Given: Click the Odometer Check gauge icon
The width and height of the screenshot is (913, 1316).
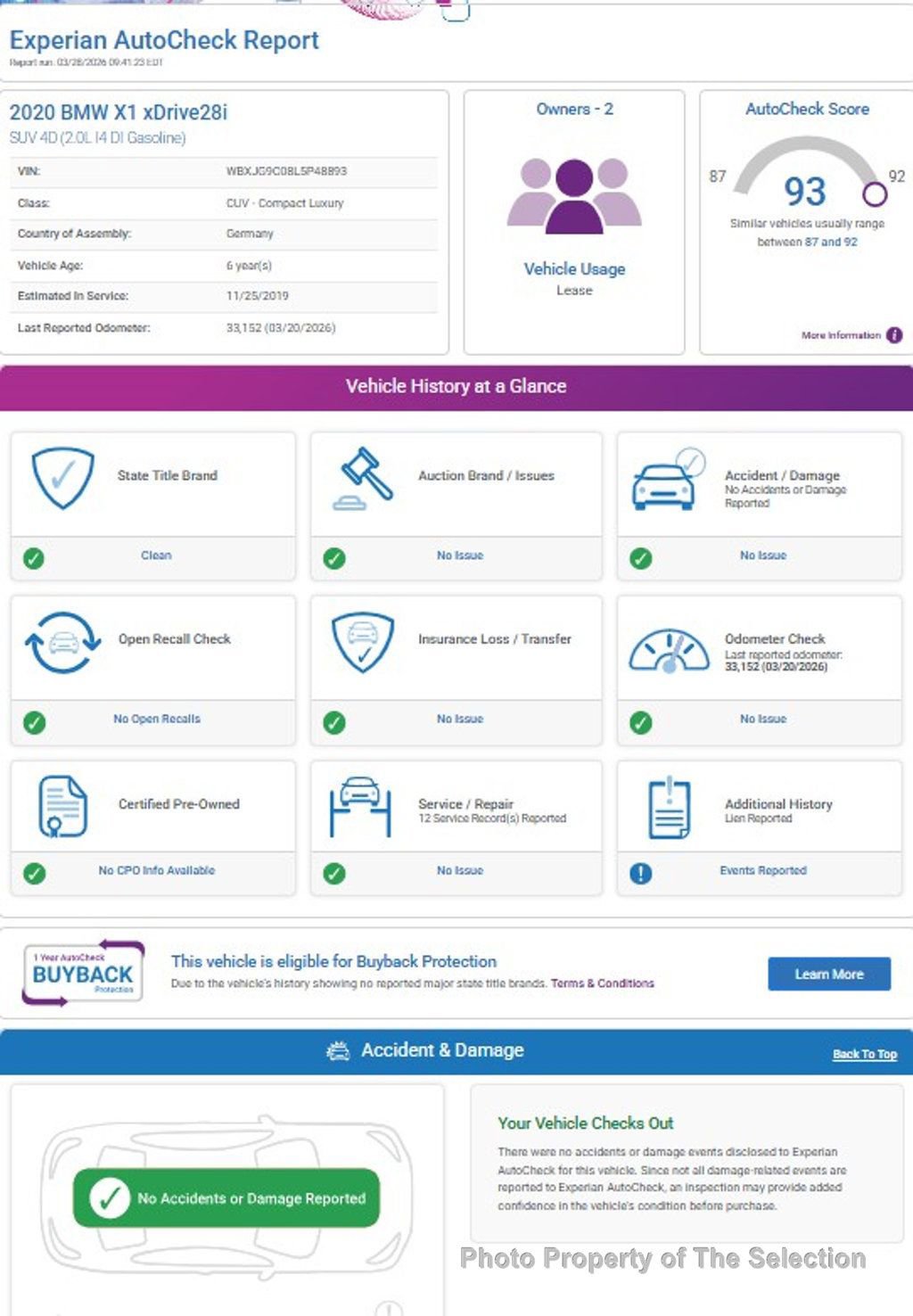Looking at the screenshot, I should pyautogui.click(x=669, y=650).
